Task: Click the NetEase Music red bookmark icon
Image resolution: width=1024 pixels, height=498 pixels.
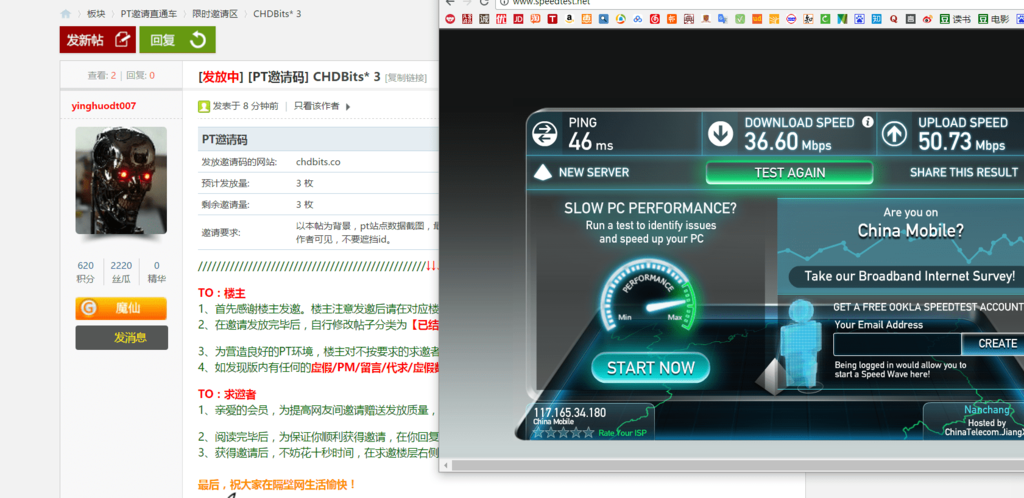Action: point(654,20)
